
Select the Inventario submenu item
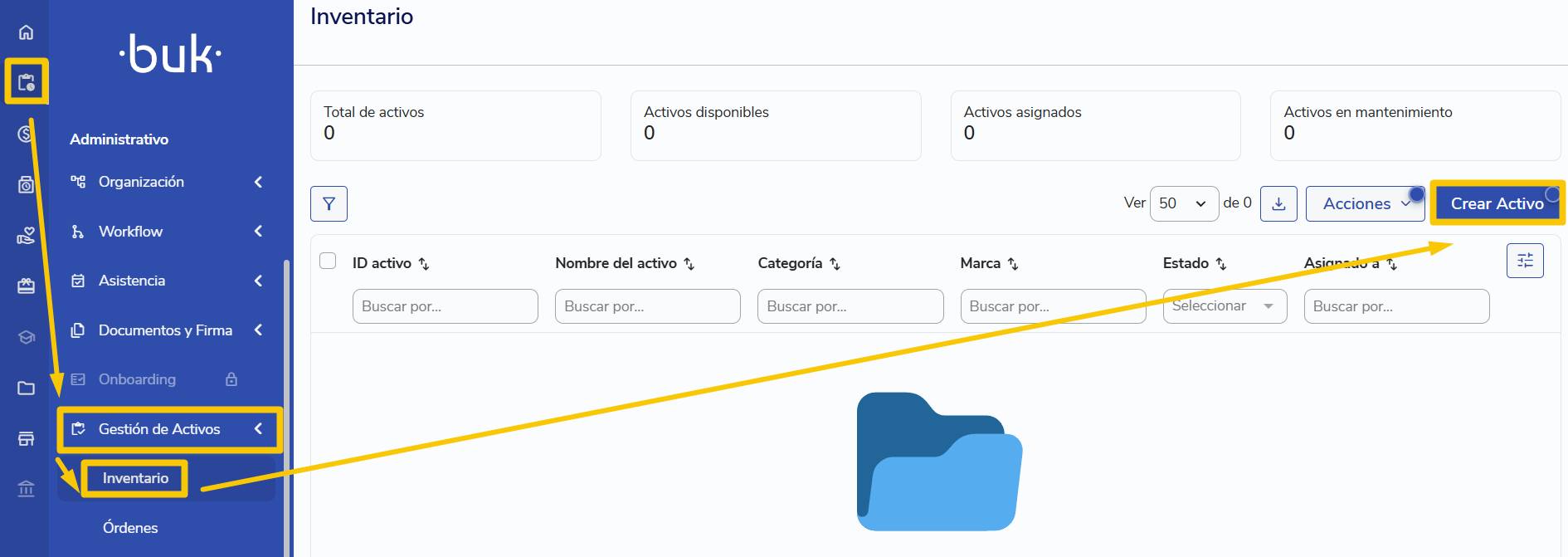click(135, 478)
